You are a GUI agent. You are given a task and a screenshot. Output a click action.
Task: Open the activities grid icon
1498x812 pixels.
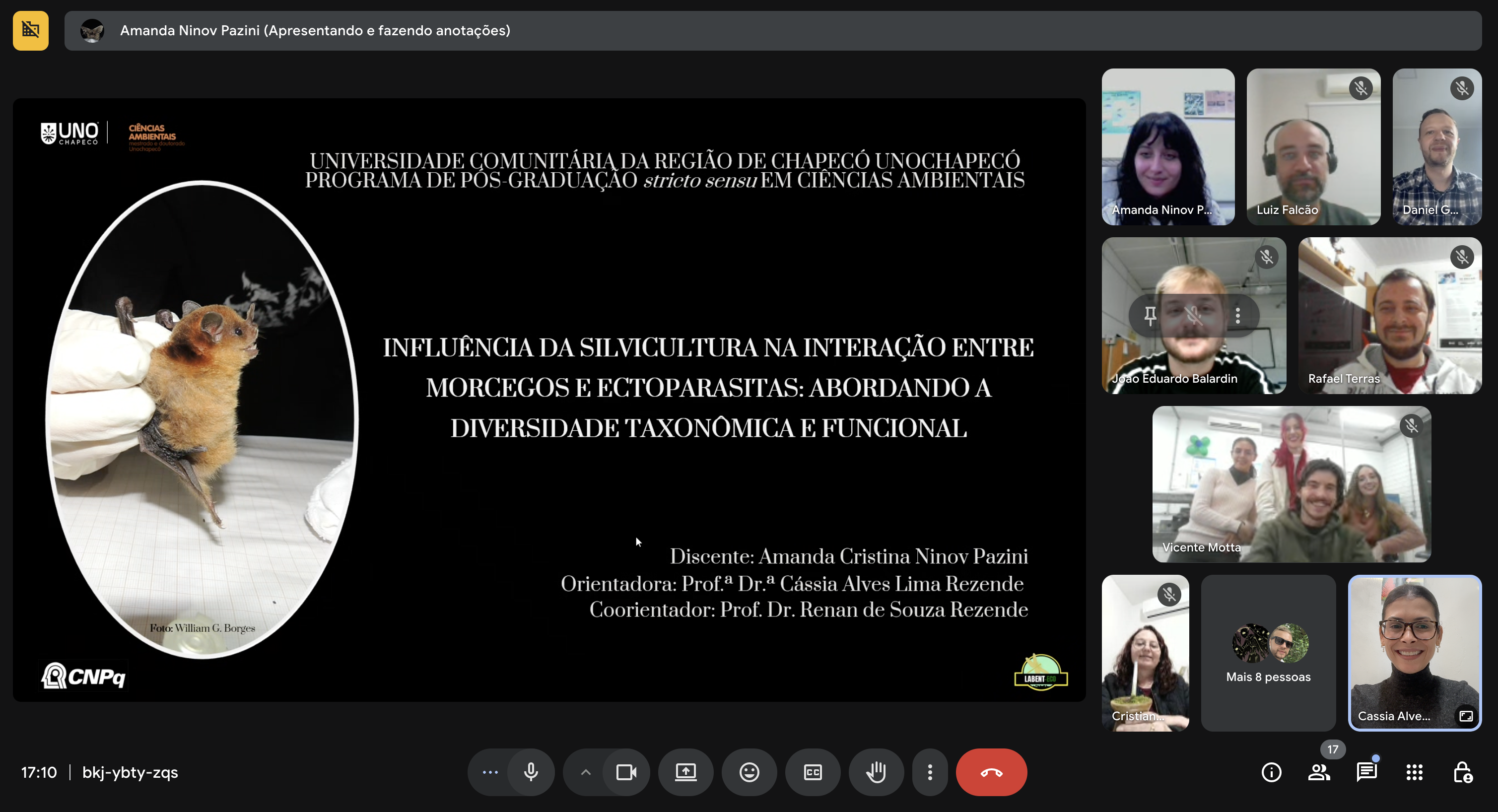pyautogui.click(x=1414, y=772)
